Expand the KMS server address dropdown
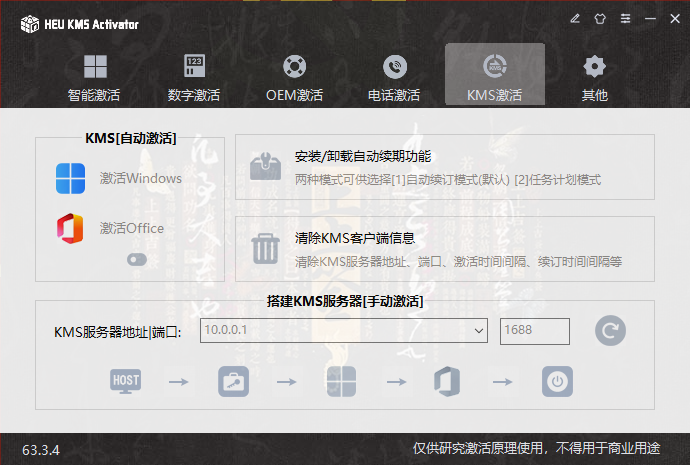The image size is (690, 465). (479, 331)
